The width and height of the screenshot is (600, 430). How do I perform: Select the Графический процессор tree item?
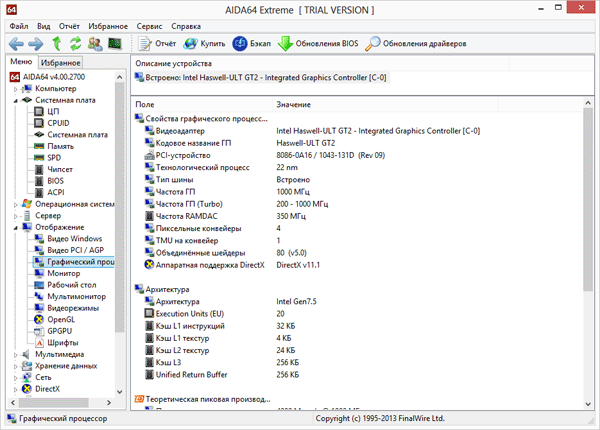(x=74, y=262)
